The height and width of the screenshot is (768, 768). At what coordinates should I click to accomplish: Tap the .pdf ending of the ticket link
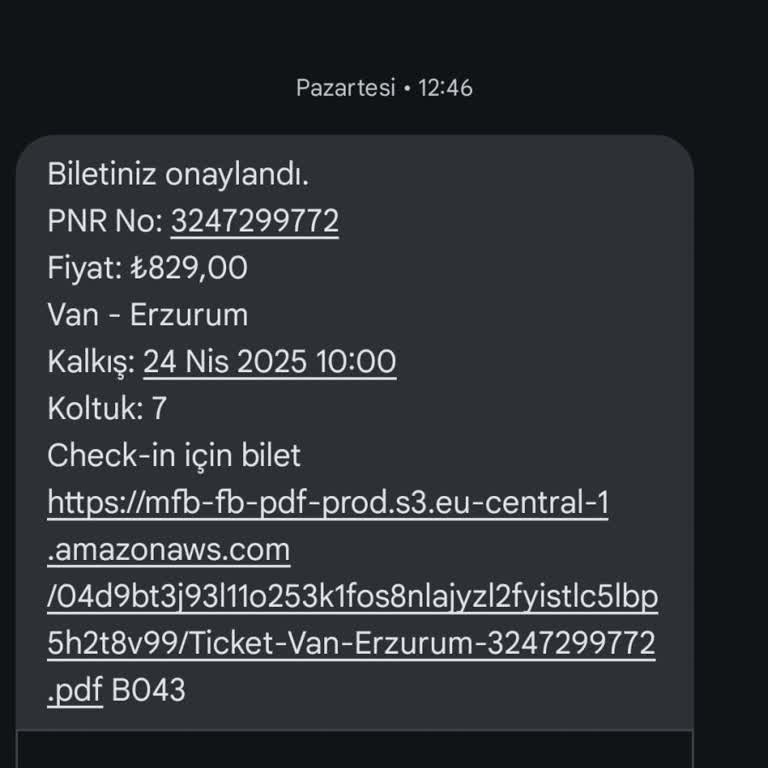(75, 691)
